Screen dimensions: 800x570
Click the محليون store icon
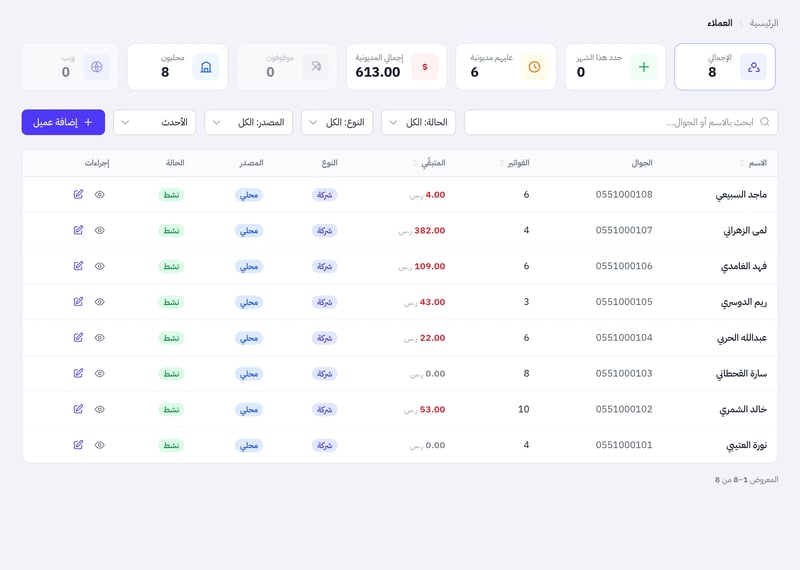206,67
